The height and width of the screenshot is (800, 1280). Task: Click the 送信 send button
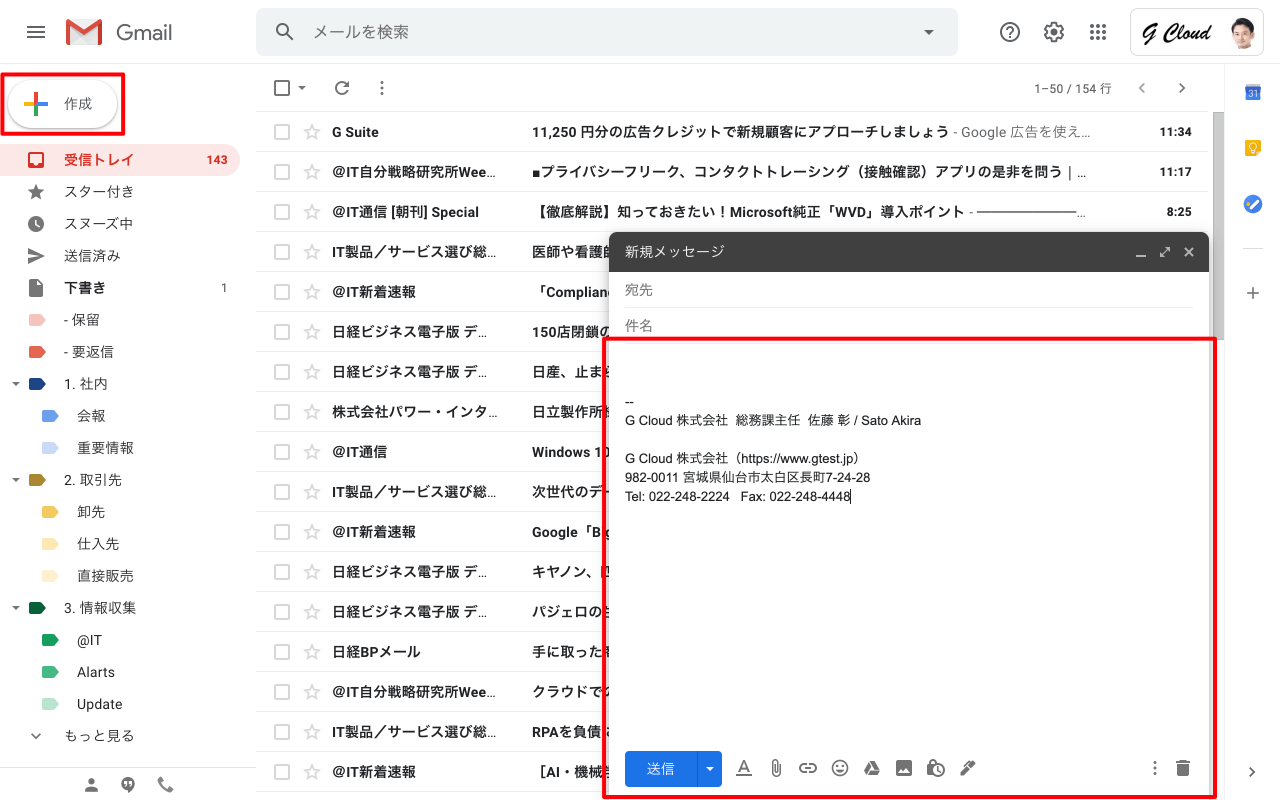[661, 768]
